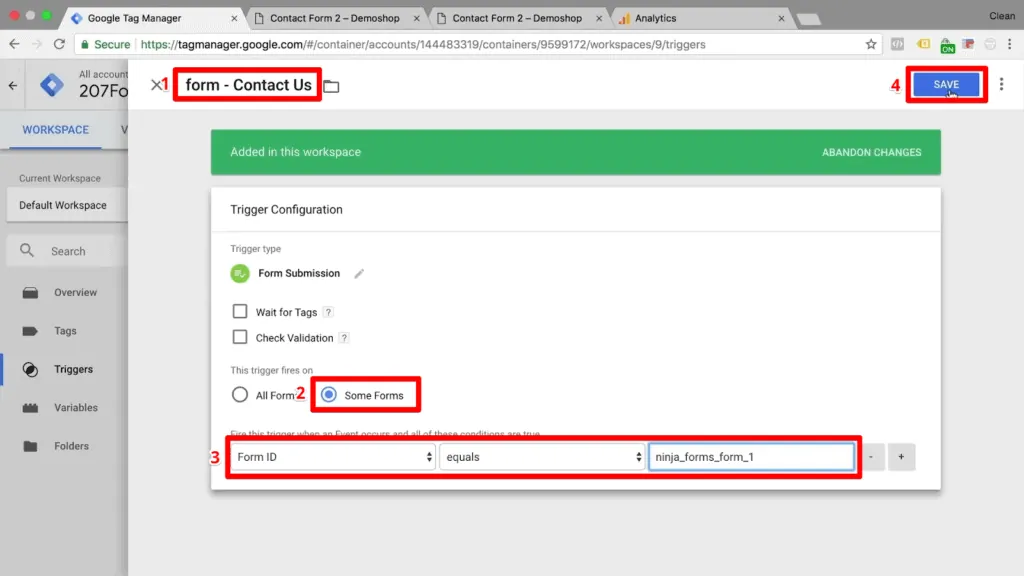Bookmark the page with the star icon
Viewport: 1024px width, 576px height.
click(871, 44)
